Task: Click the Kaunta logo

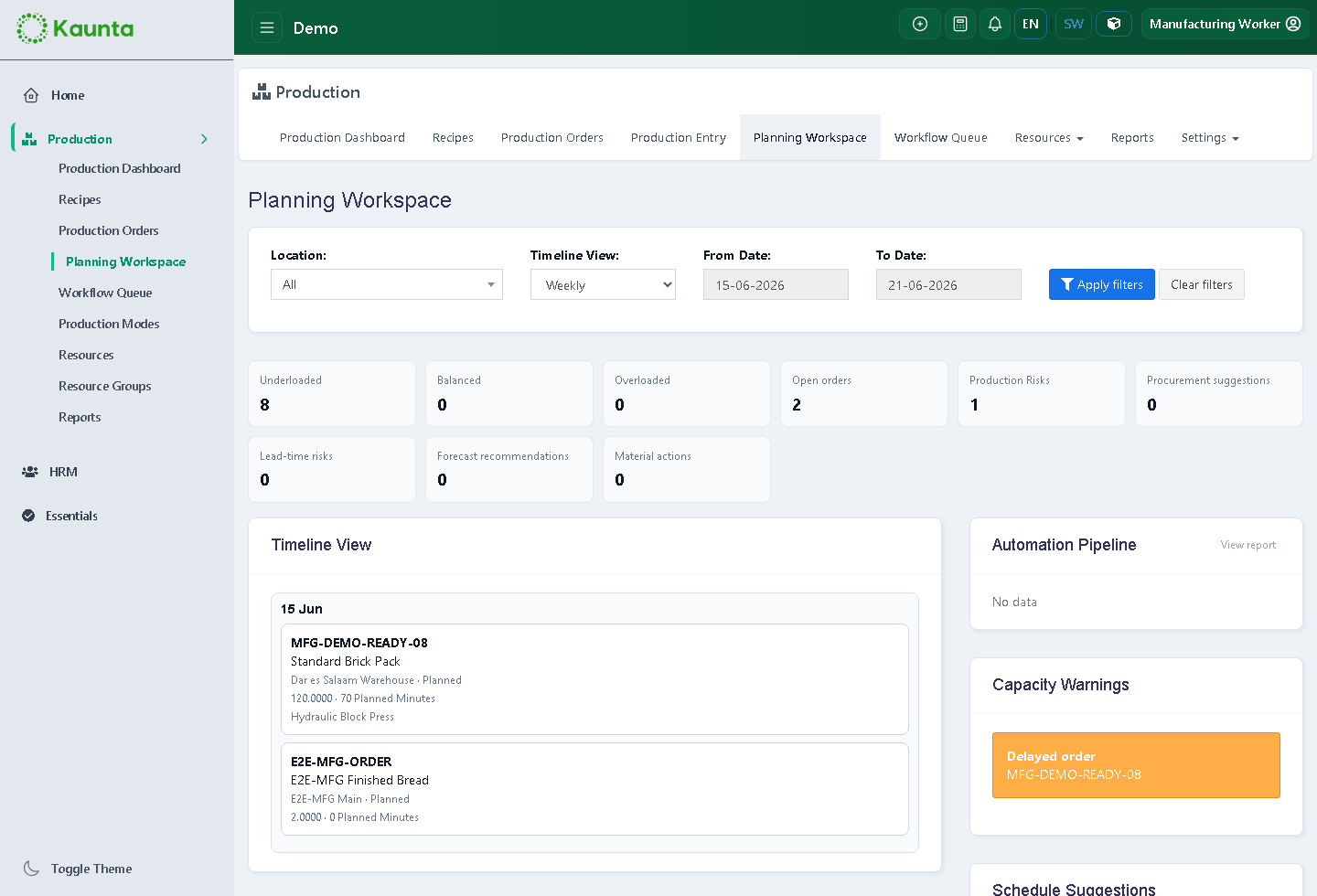Action: coord(75,28)
